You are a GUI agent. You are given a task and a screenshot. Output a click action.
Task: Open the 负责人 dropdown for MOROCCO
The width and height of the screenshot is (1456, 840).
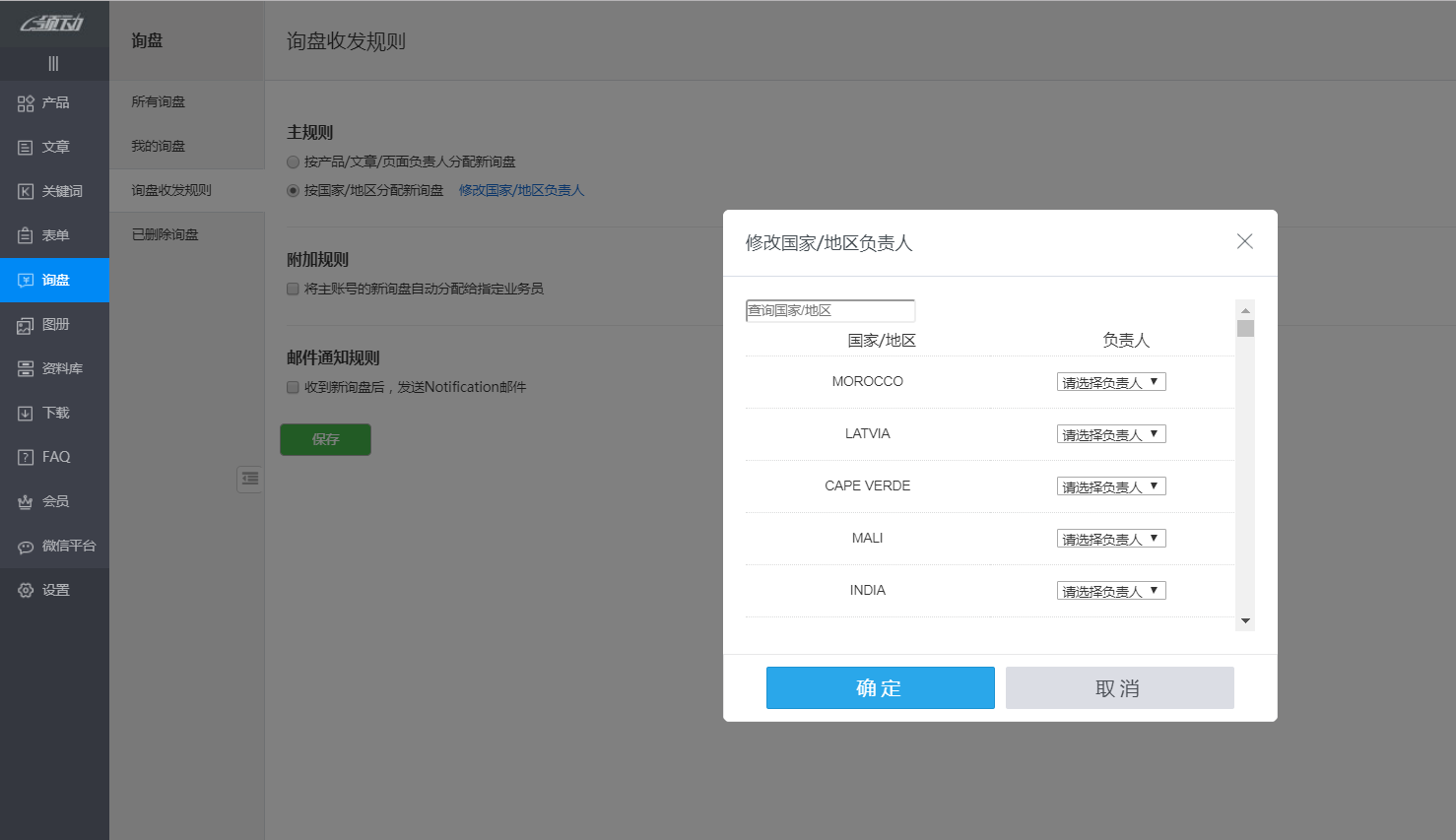[1111, 382]
